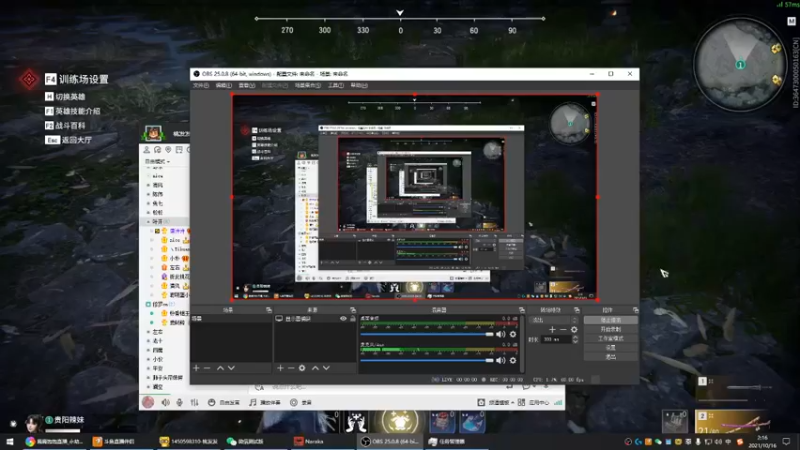Open the OBS 查看 menu

coord(246,85)
